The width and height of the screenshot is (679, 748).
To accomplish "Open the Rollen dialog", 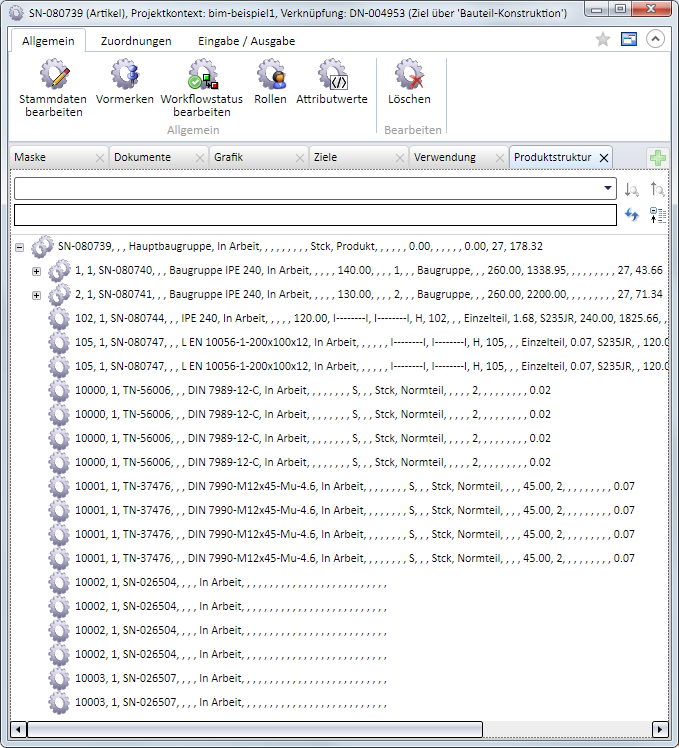I will pos(270,77).
